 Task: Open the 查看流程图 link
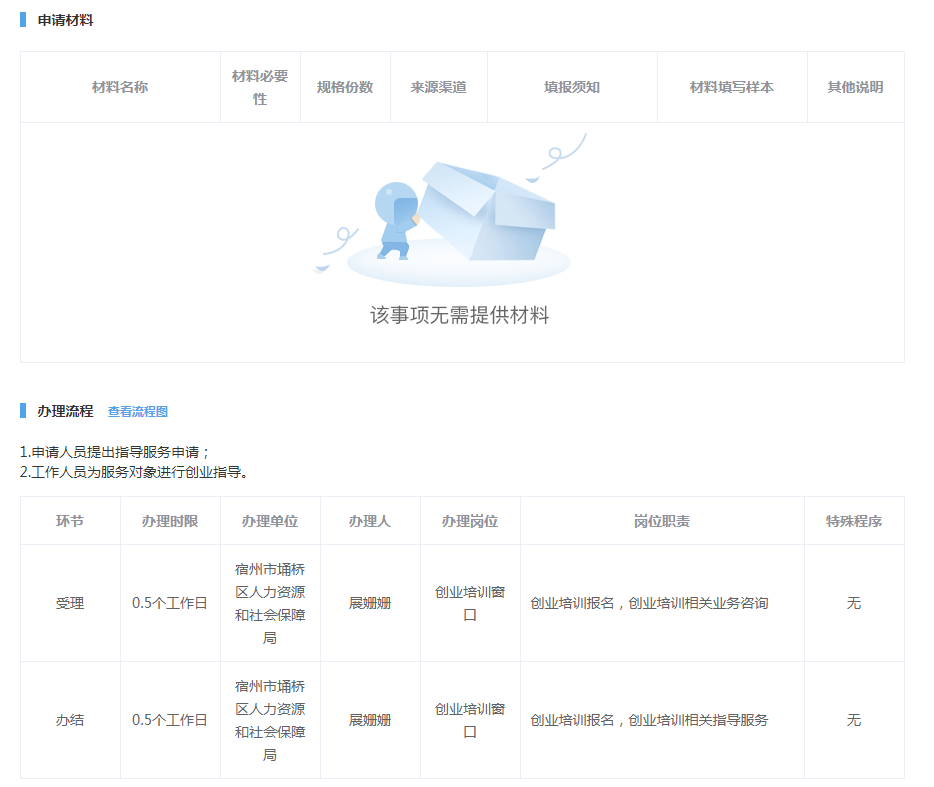click(x=138, y=412)
